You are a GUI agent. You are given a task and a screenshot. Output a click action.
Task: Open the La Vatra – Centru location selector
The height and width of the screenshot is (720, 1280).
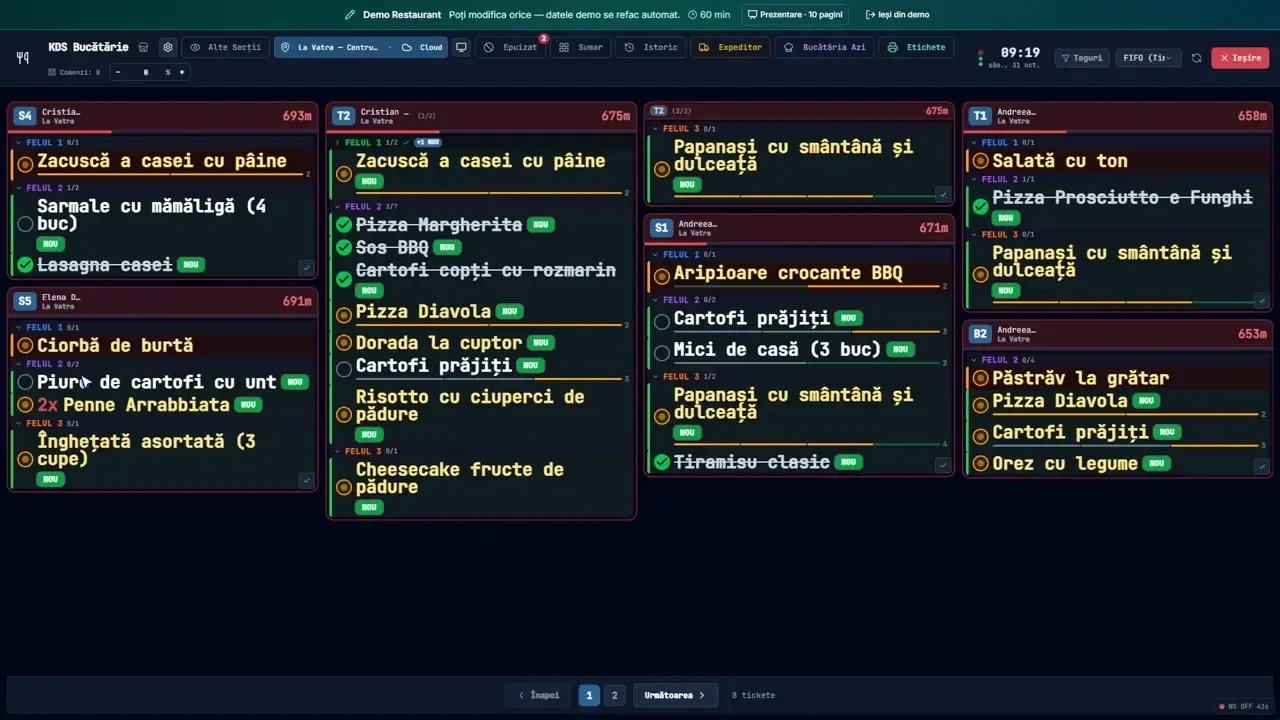(x=362, y=47)
